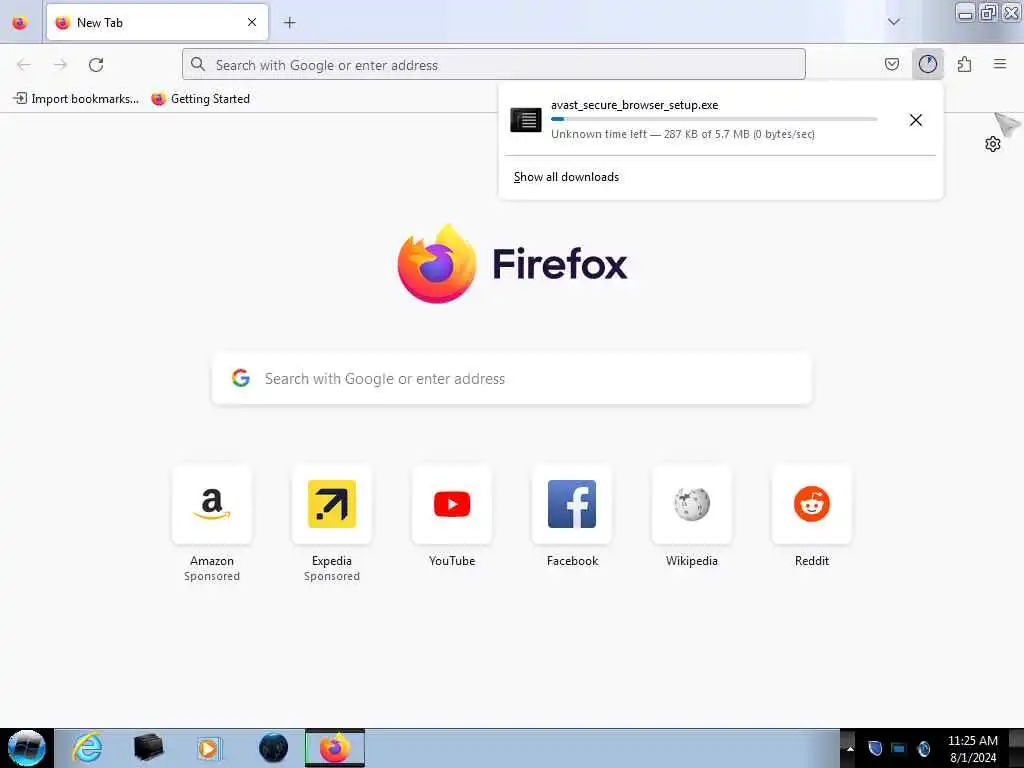Open Save to Pocket button
1024x768 pixels.
(891, 64)
